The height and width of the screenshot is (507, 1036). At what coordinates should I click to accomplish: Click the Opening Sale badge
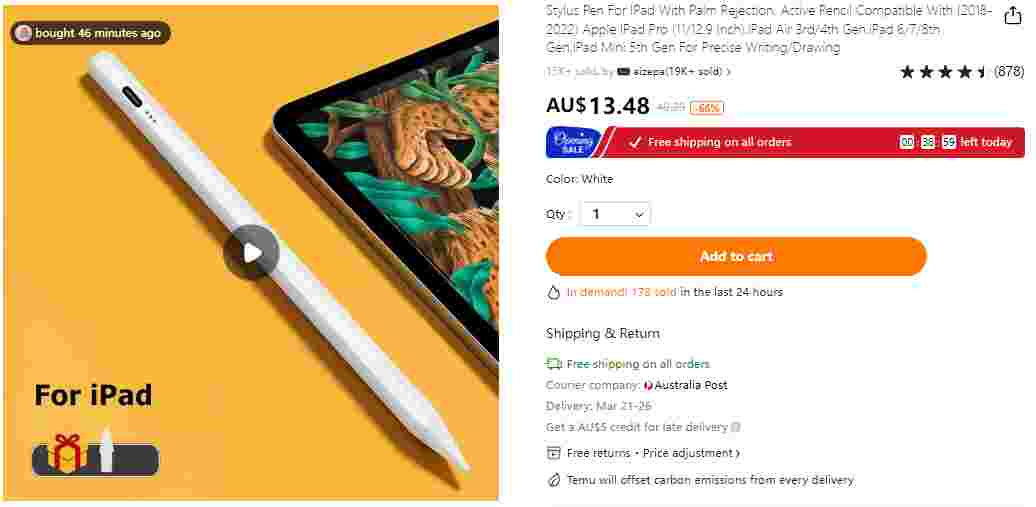point(574,142)
